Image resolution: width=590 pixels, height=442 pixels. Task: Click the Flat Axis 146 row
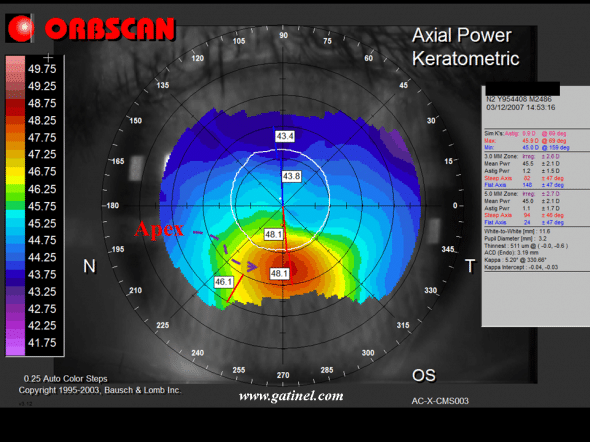tap(524, 185)
